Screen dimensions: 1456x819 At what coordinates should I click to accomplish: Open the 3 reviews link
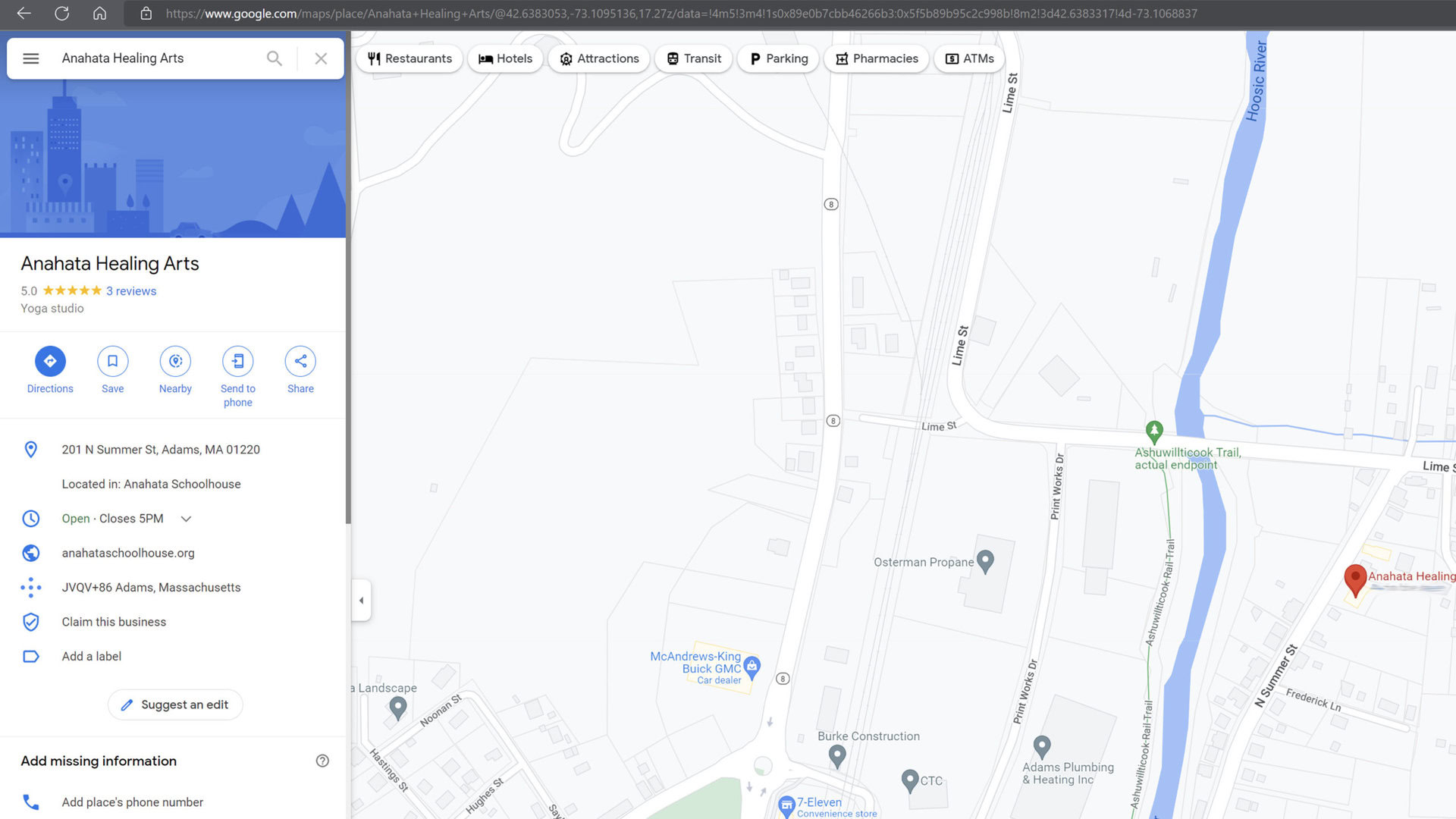pos(131,291)
